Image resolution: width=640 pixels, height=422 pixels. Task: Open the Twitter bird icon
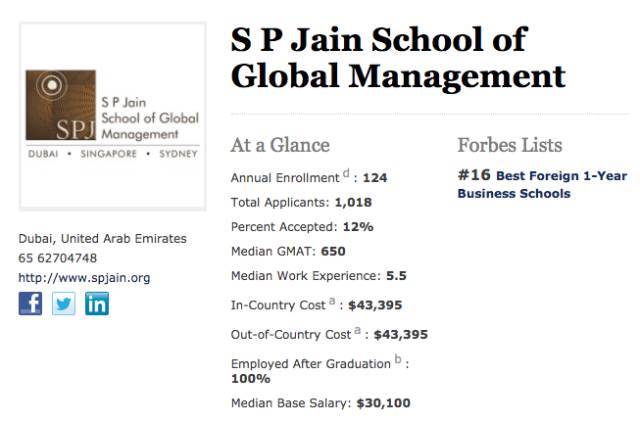coord(64,303)
